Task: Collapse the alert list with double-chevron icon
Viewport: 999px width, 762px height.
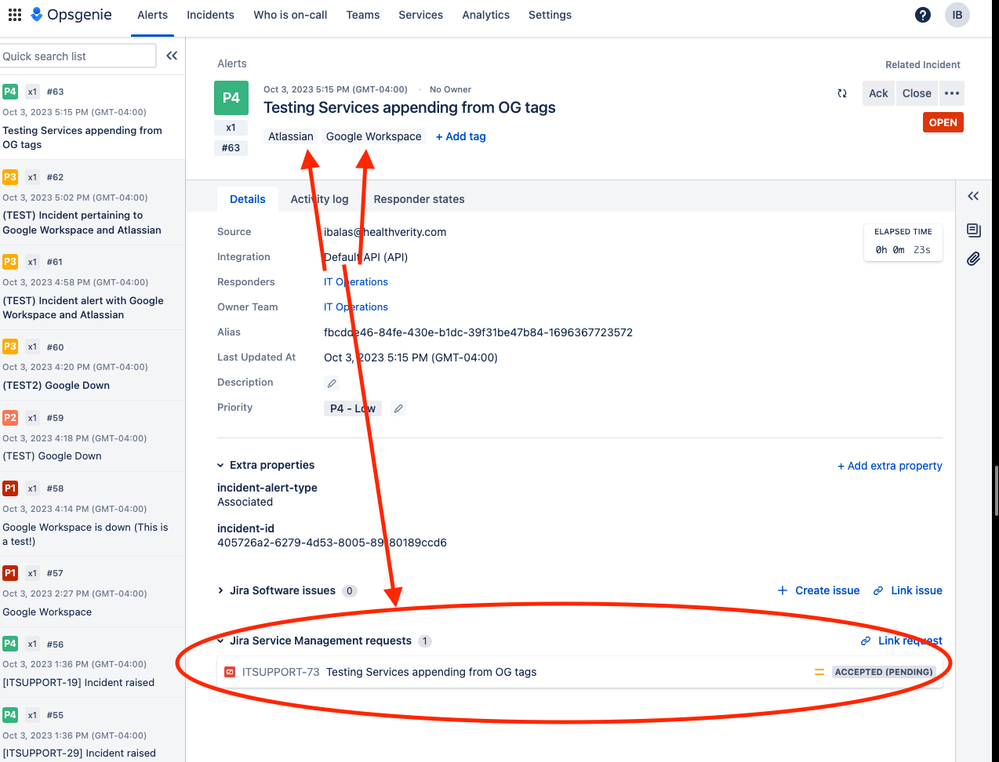Action: 172,56
